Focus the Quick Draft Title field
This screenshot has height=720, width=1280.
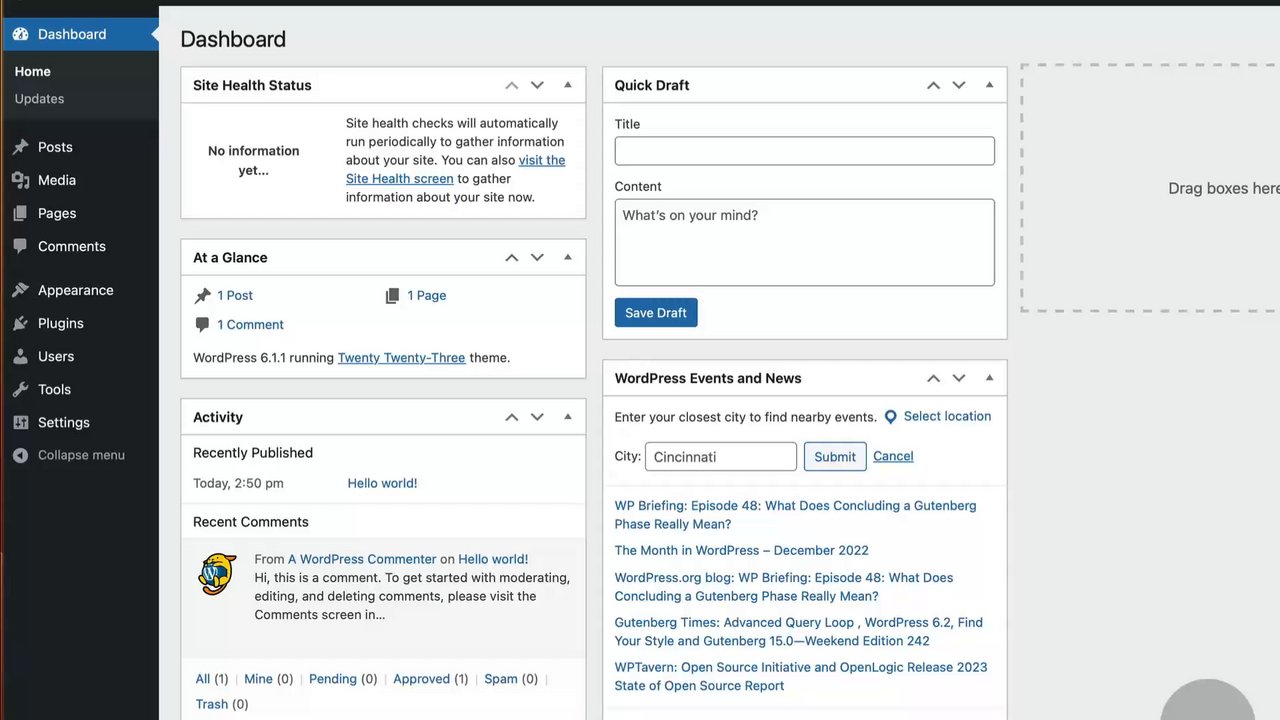[x=804, y=151]
